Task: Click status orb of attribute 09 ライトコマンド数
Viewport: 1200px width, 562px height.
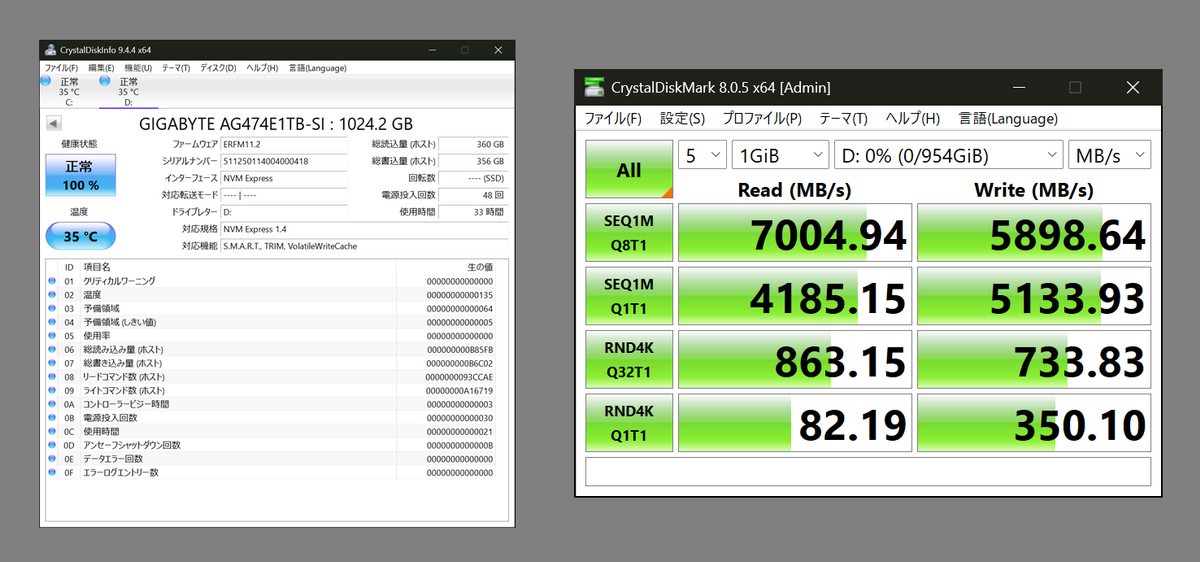Action: click(53, 390)
